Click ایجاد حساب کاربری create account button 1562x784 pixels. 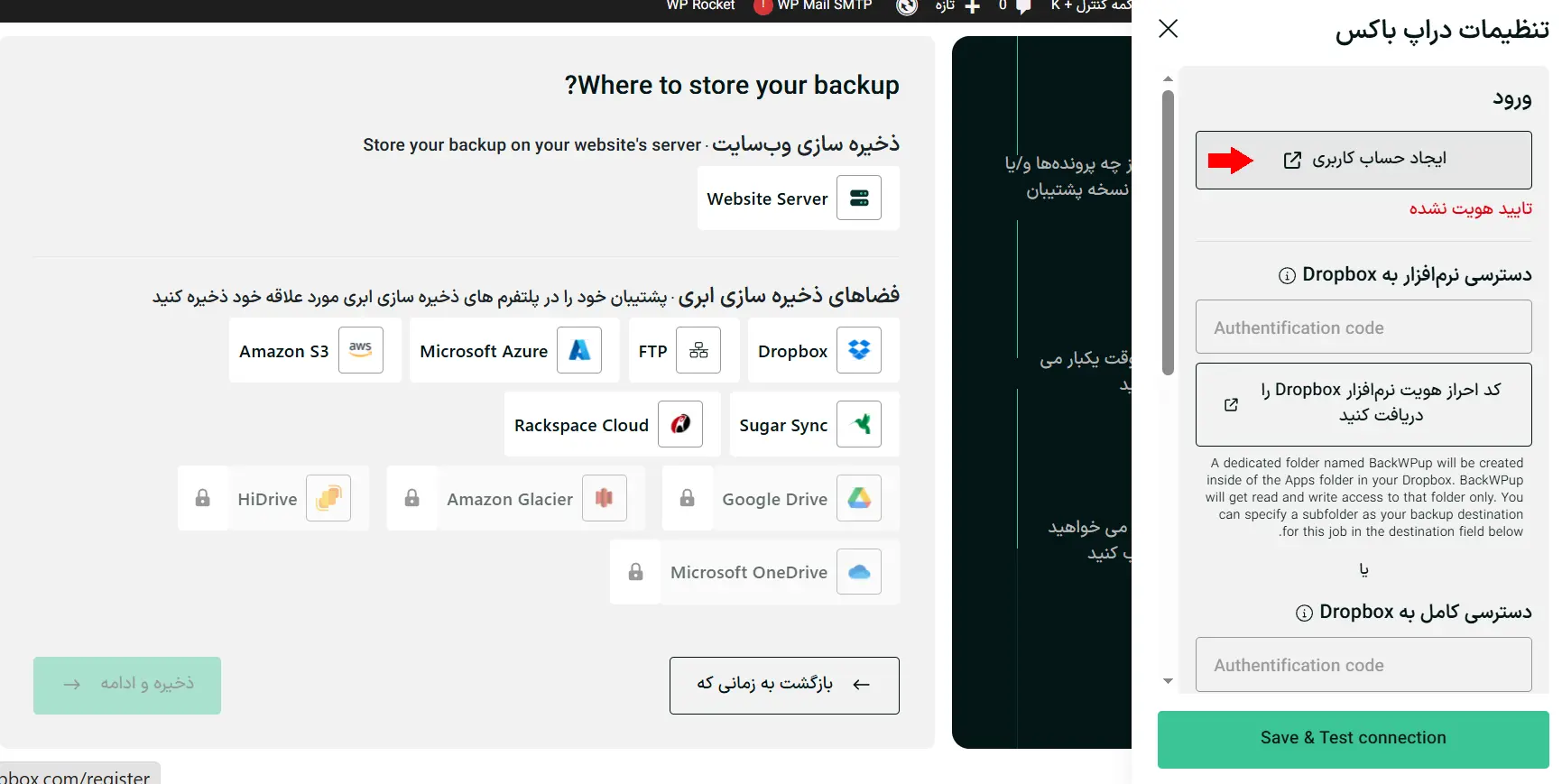1363,160
